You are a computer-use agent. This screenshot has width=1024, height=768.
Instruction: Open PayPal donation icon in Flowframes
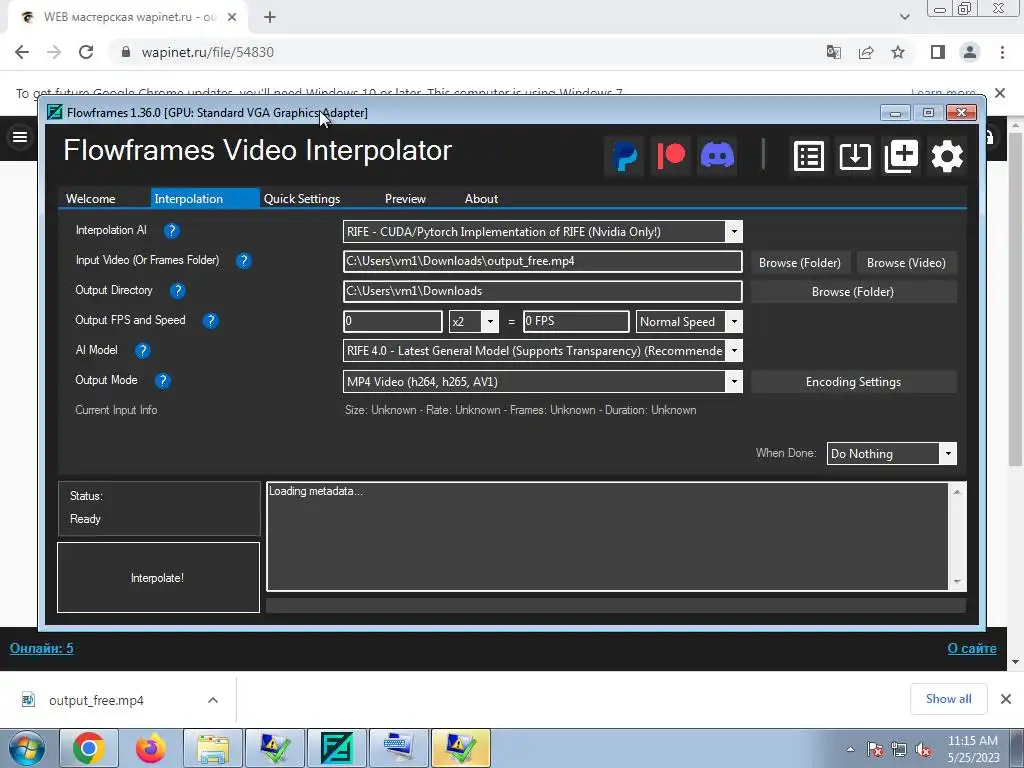pos(624,156)
